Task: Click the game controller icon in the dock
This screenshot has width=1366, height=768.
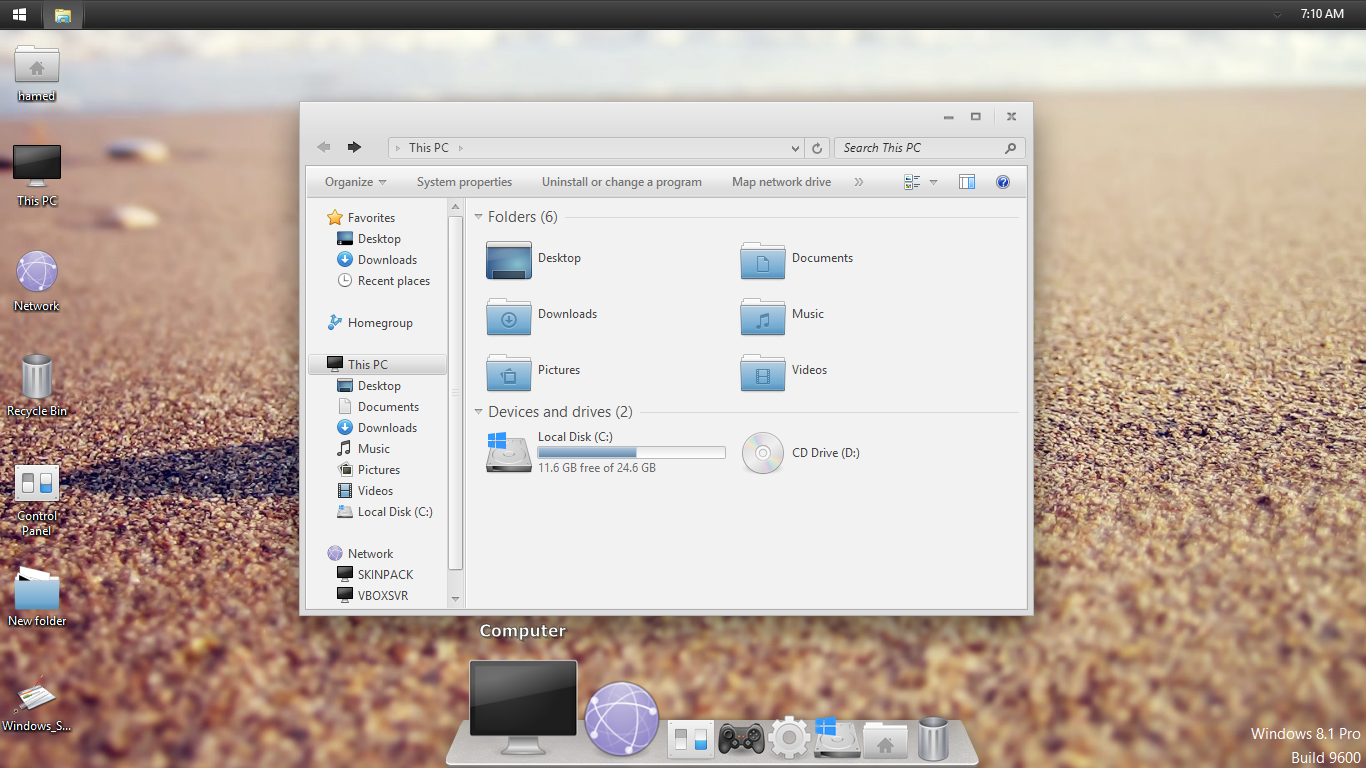Action: click(x=741, y=739)
